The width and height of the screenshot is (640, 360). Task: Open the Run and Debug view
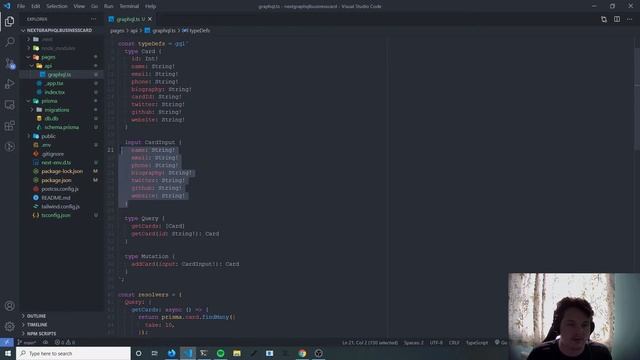click(9, 84)
